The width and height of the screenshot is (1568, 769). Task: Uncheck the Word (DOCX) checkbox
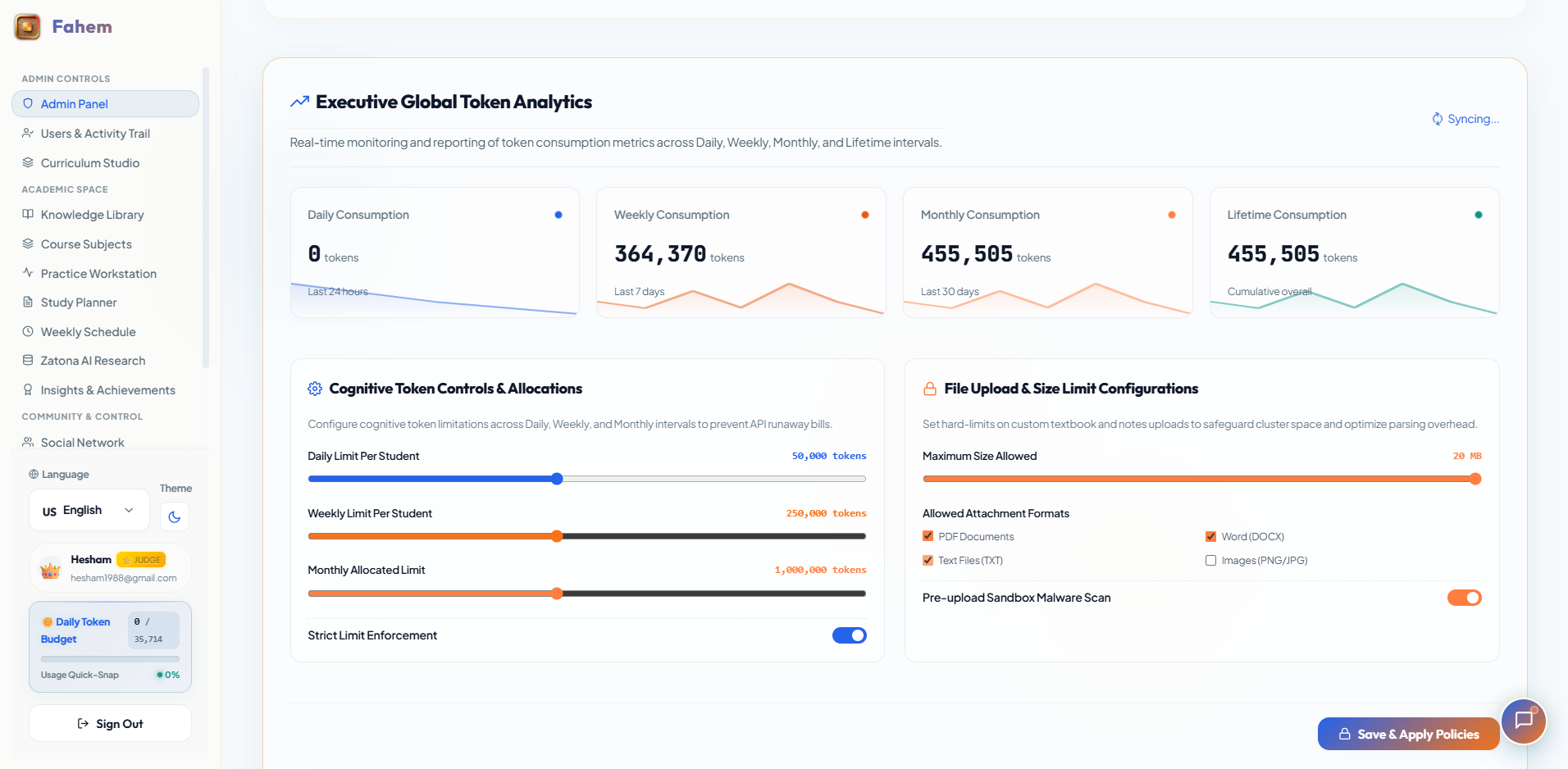click(1210, 536)
